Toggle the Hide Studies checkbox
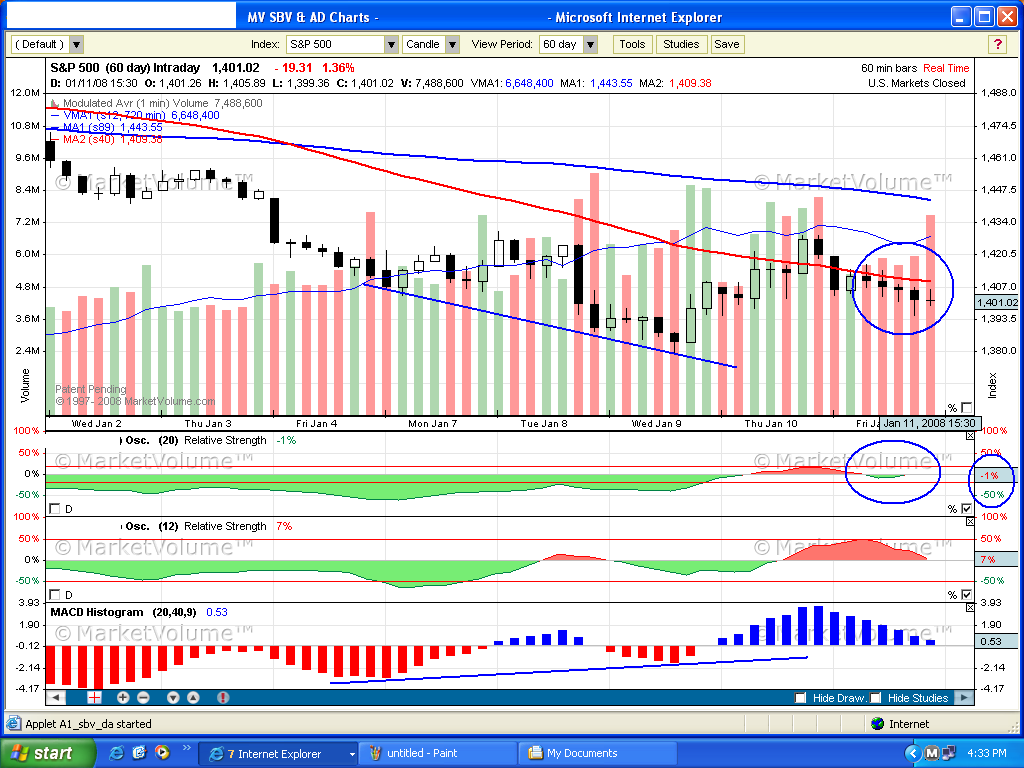 pyautogui.click(x=876, y=697)
